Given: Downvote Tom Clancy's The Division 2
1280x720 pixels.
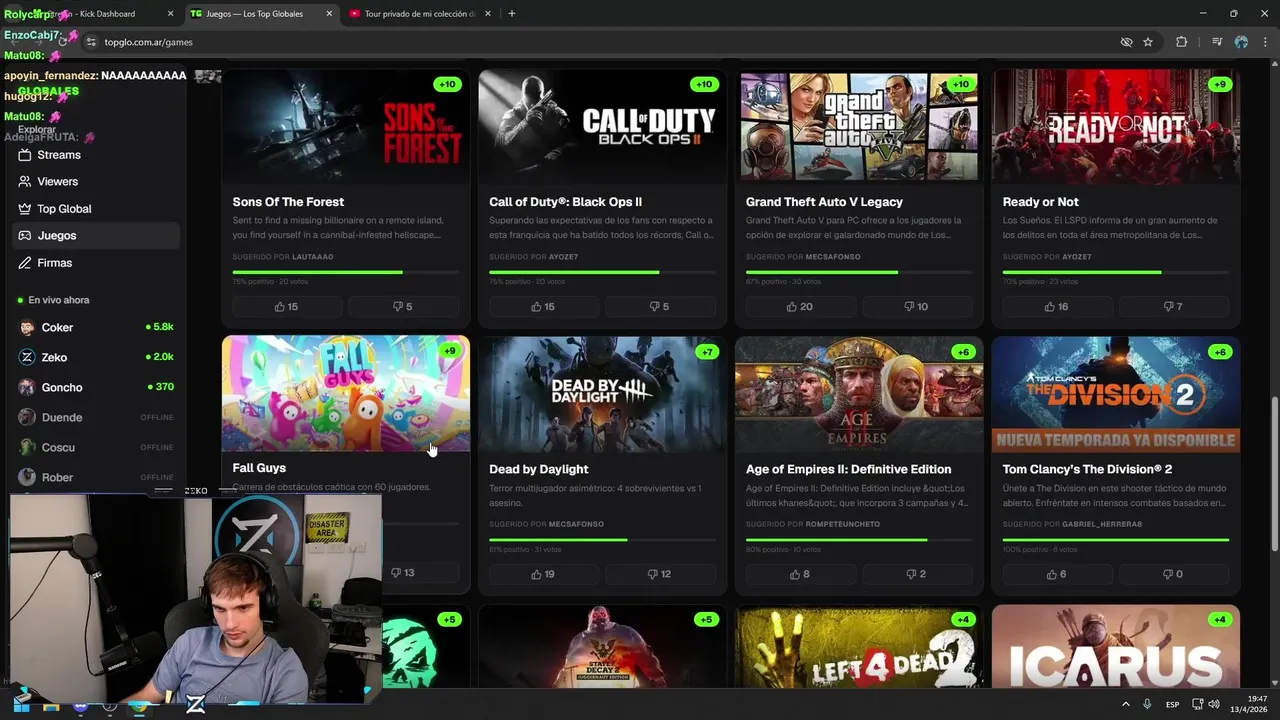Looking at the screenshot, I should 1174,574.
